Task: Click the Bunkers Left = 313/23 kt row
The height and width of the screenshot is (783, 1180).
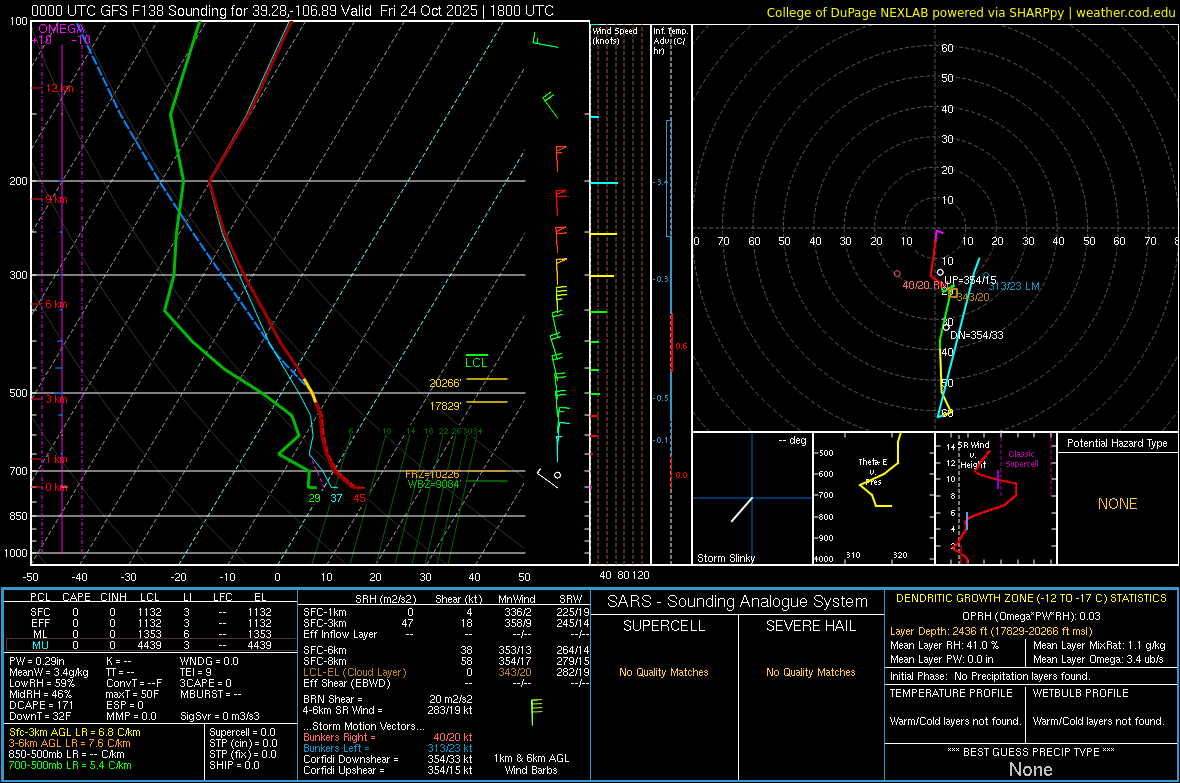Action: (388, 748)
